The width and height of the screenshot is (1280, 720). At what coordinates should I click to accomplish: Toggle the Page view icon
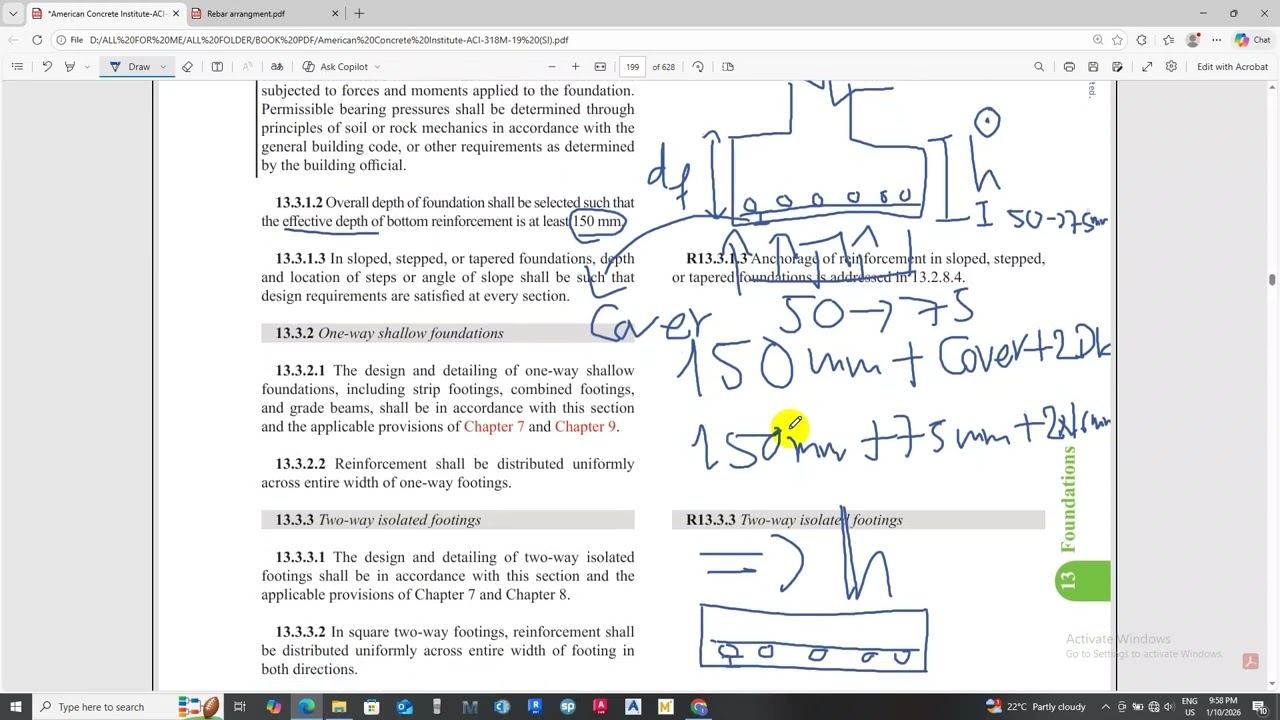point(728,67)
